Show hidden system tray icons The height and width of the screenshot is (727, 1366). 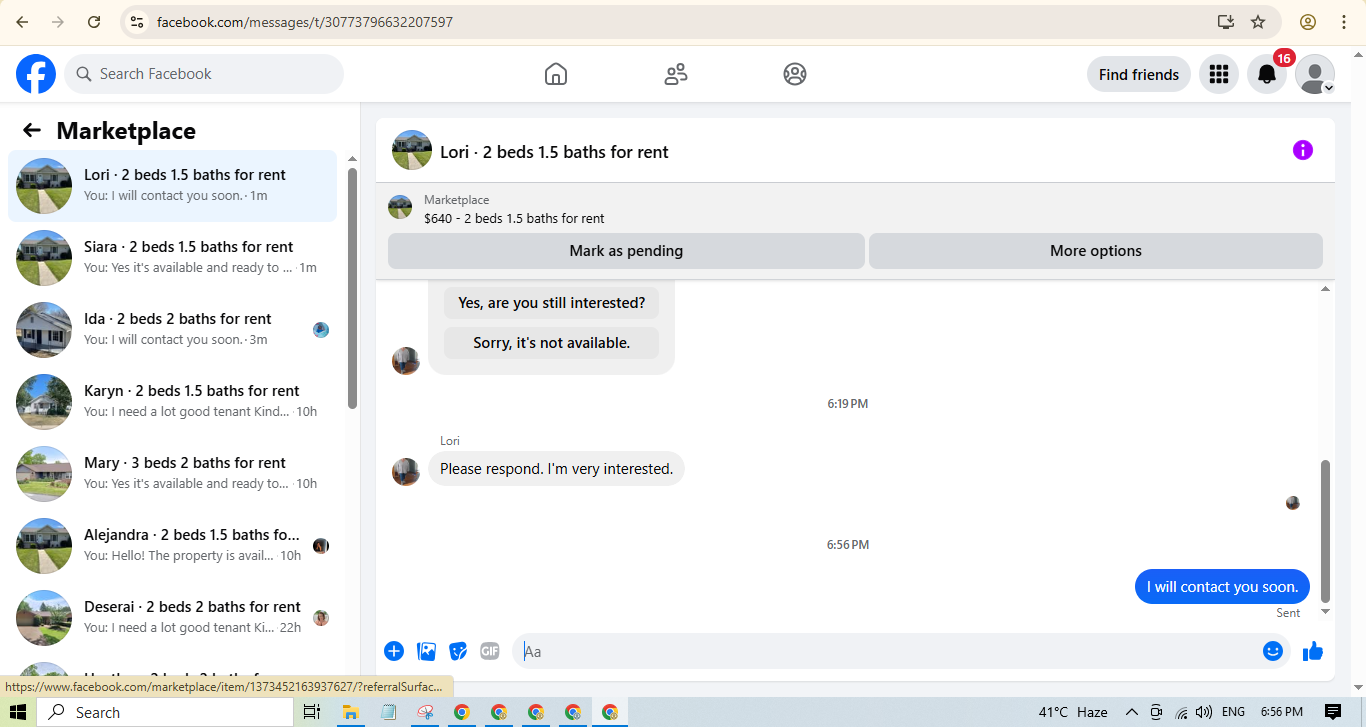pos(1131,712)
